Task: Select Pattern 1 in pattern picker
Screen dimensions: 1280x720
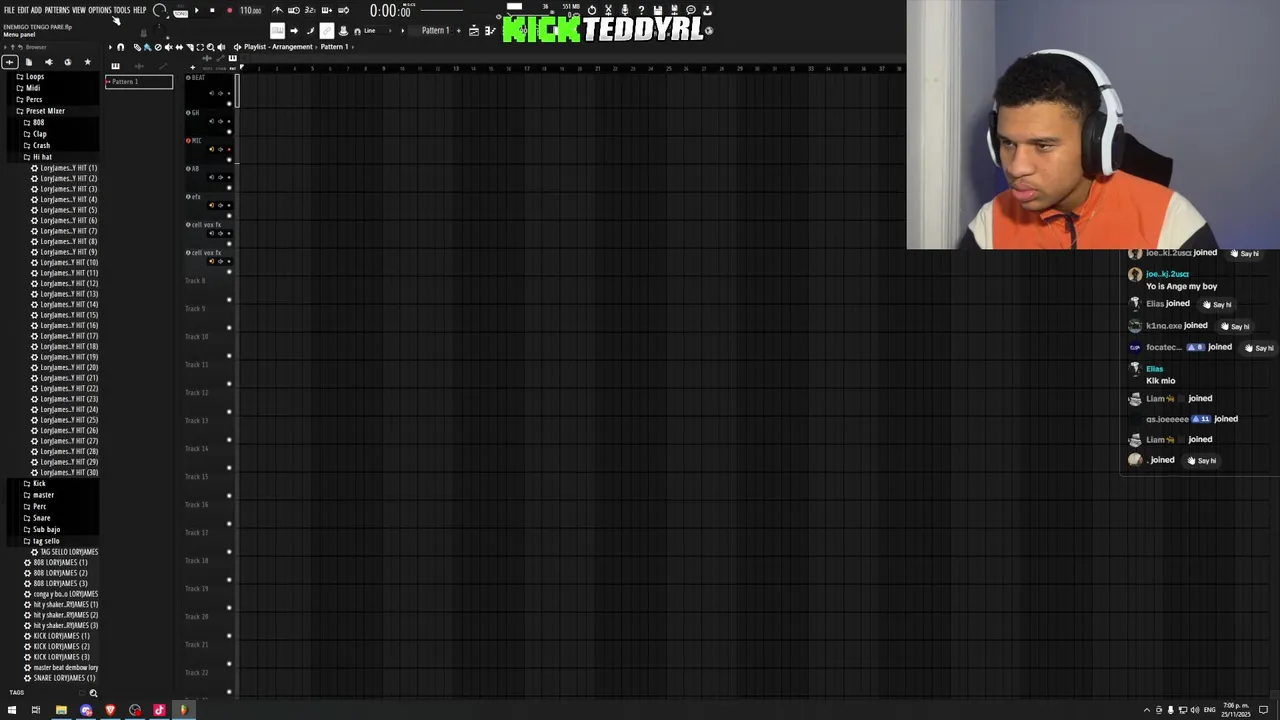Action: pos(139,82)
